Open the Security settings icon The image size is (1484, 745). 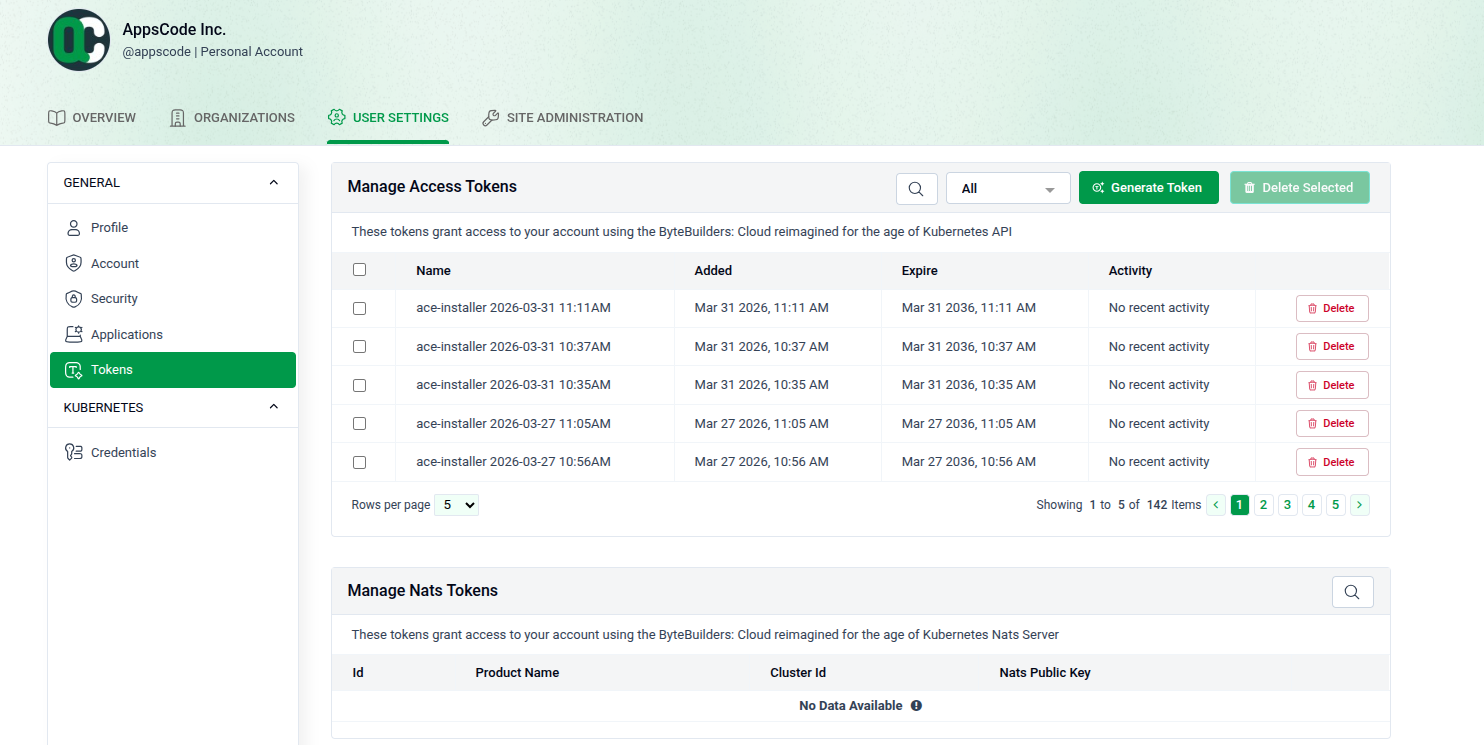tap(73, 298)
